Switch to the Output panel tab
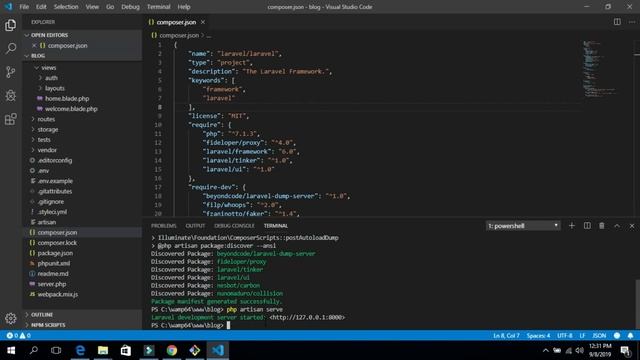640x360 pixels. point(195,226)
